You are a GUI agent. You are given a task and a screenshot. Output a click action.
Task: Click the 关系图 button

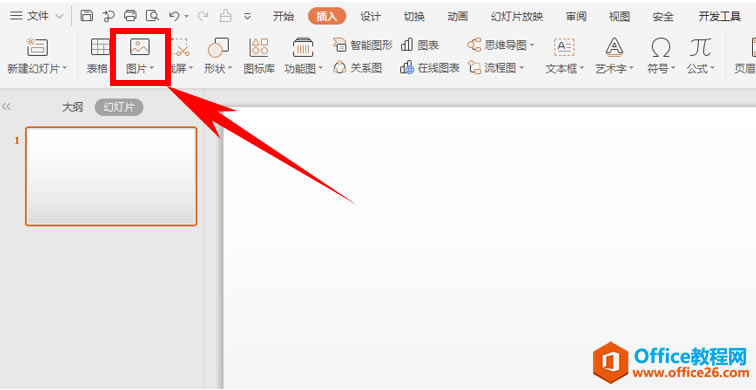click(x=358, y=68)
